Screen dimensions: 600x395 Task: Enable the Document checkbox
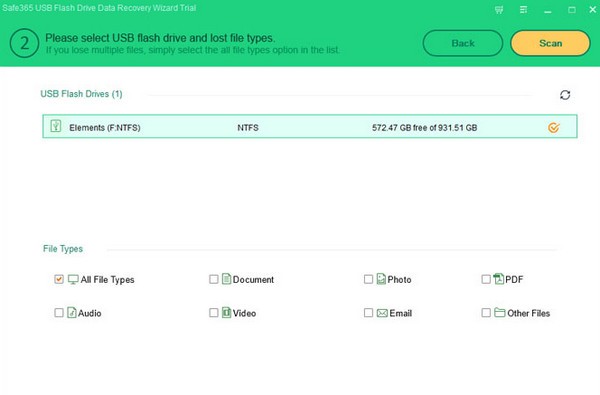coord(214,279)
